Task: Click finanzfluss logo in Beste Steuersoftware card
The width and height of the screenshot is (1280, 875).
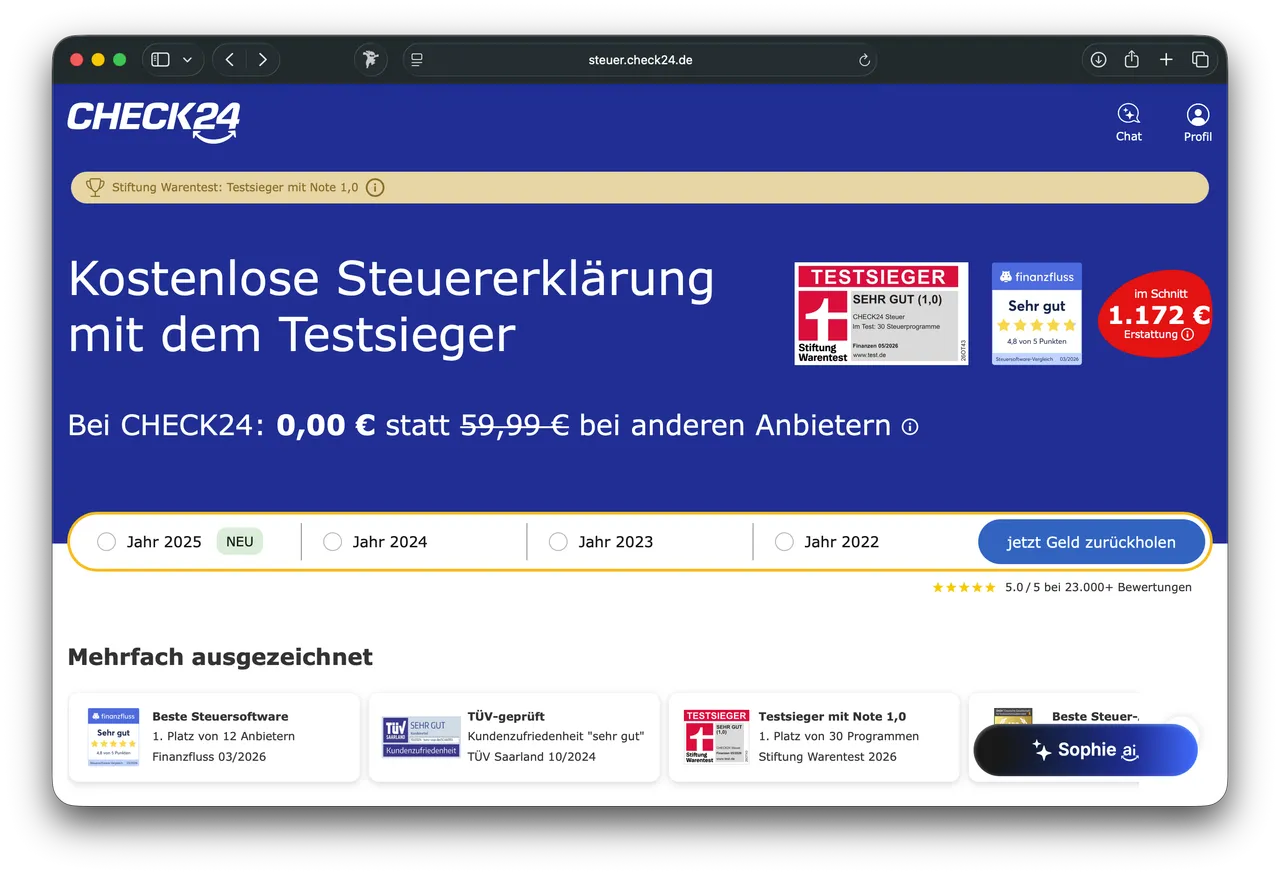Action: 113,737
